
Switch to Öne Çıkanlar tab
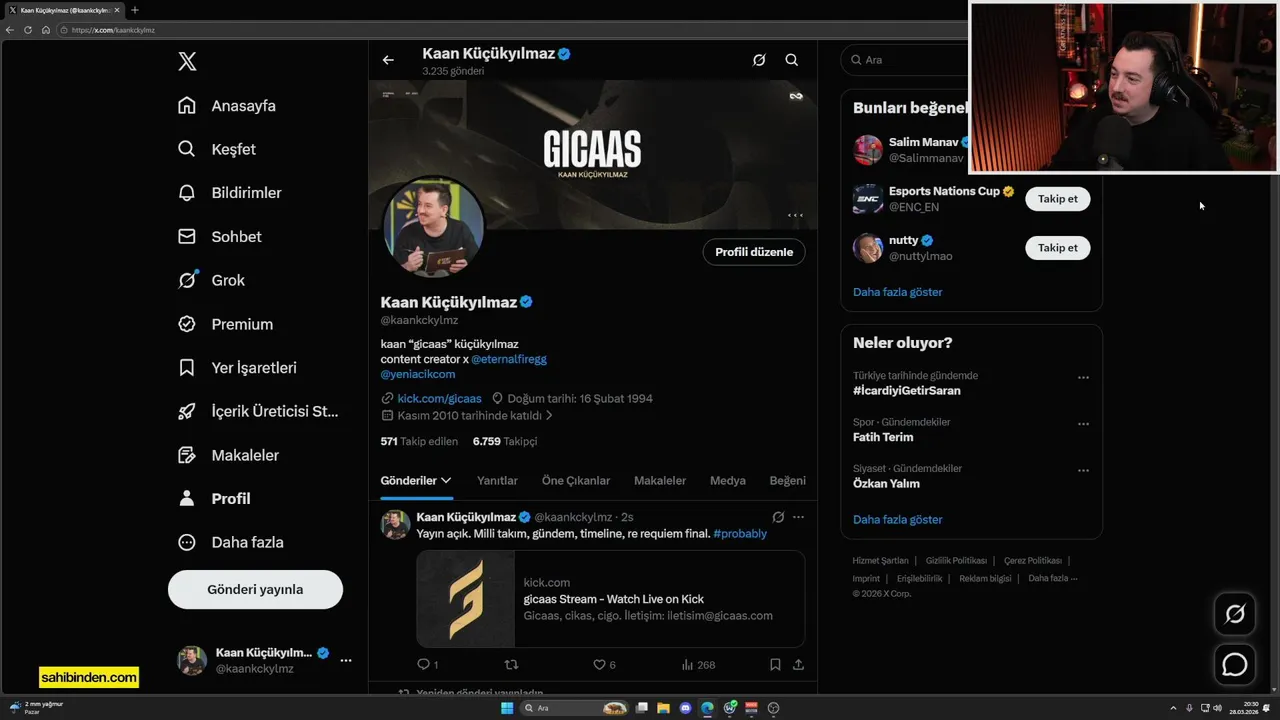tap(576, 481)
